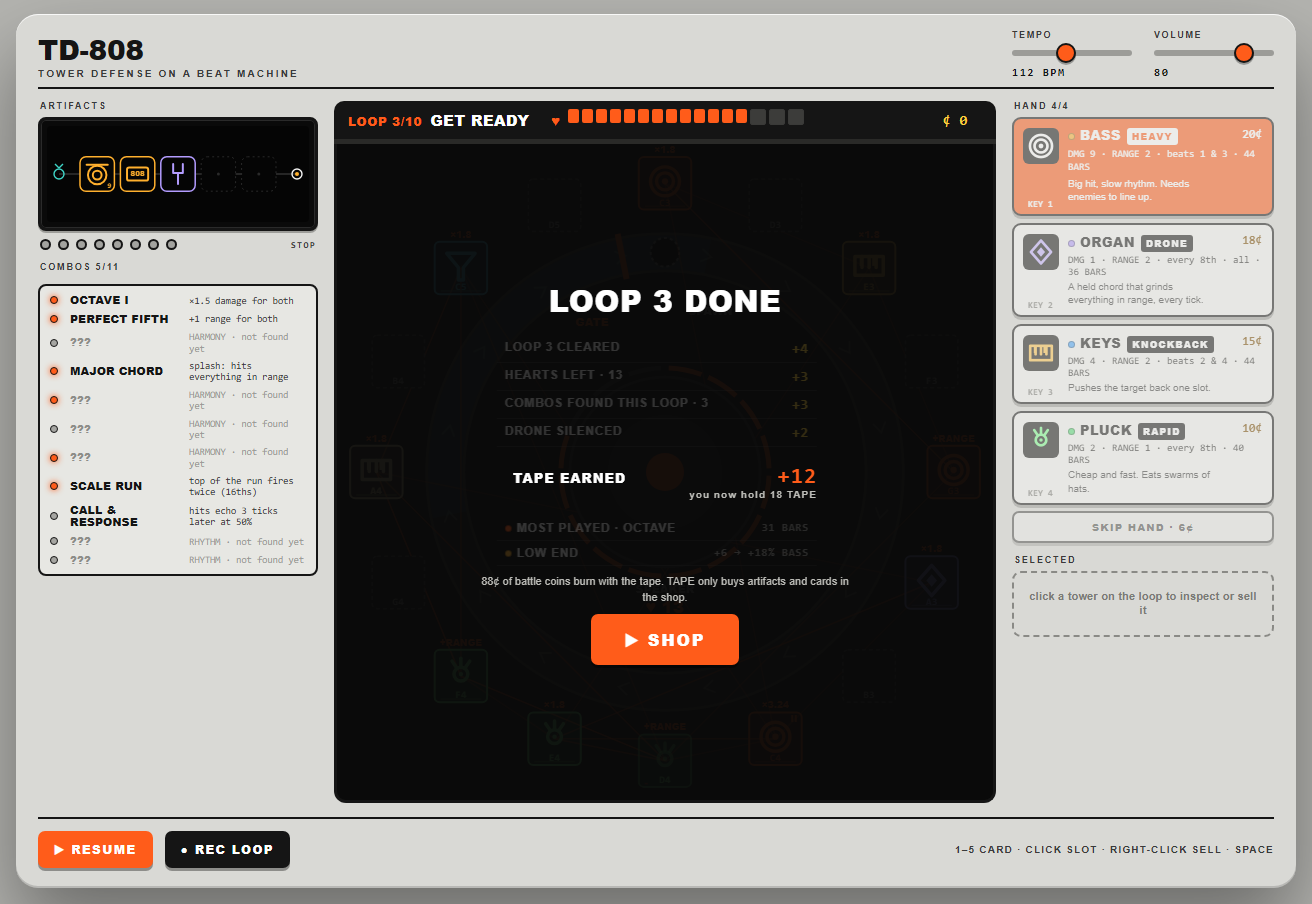Click the STOP label under the artifacts
Screen dimensions: 1312x904
(303, 245)
